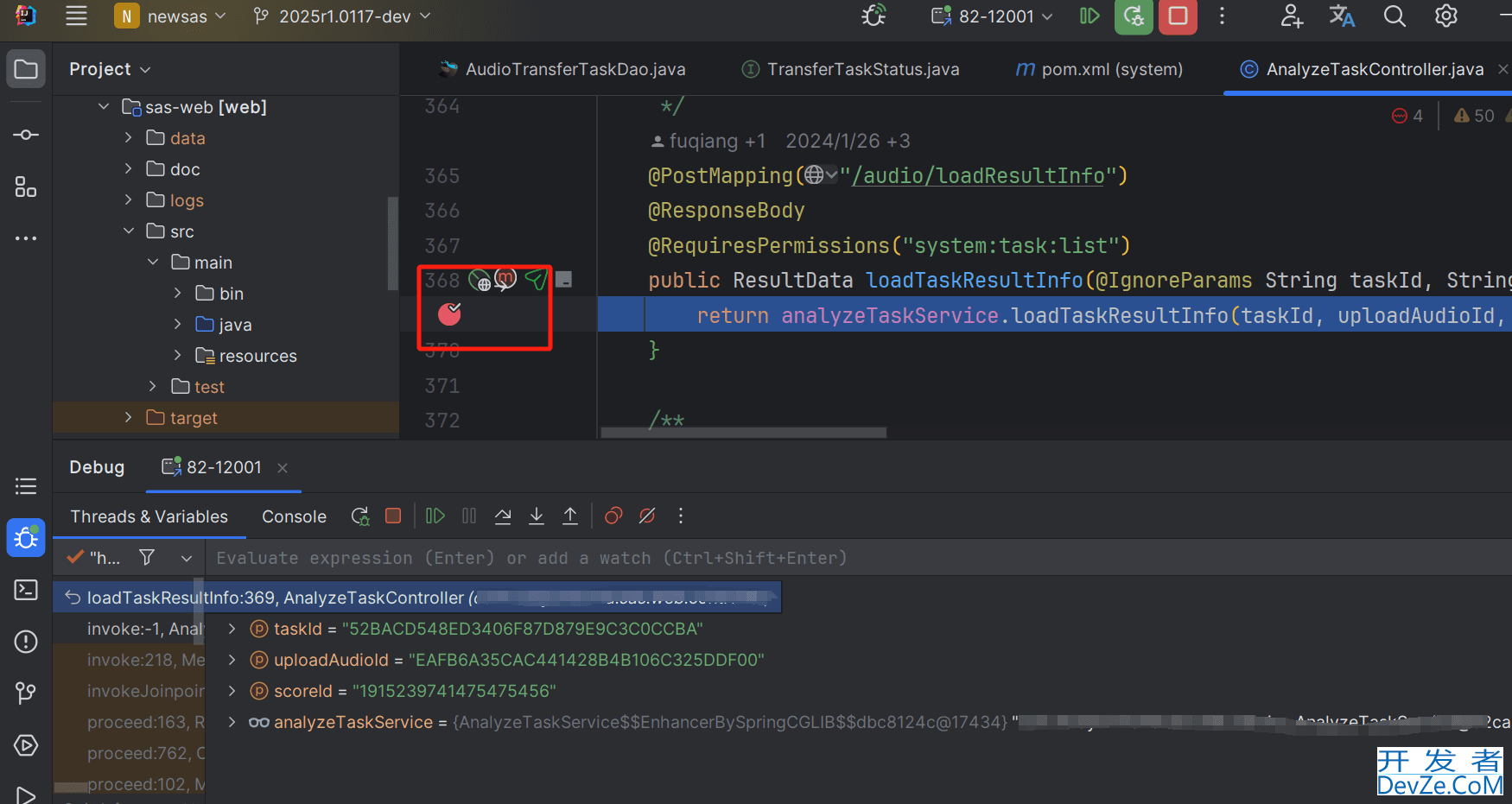Stop the running process with the red button
The image size is (1512, 804).
point(1178,16)
